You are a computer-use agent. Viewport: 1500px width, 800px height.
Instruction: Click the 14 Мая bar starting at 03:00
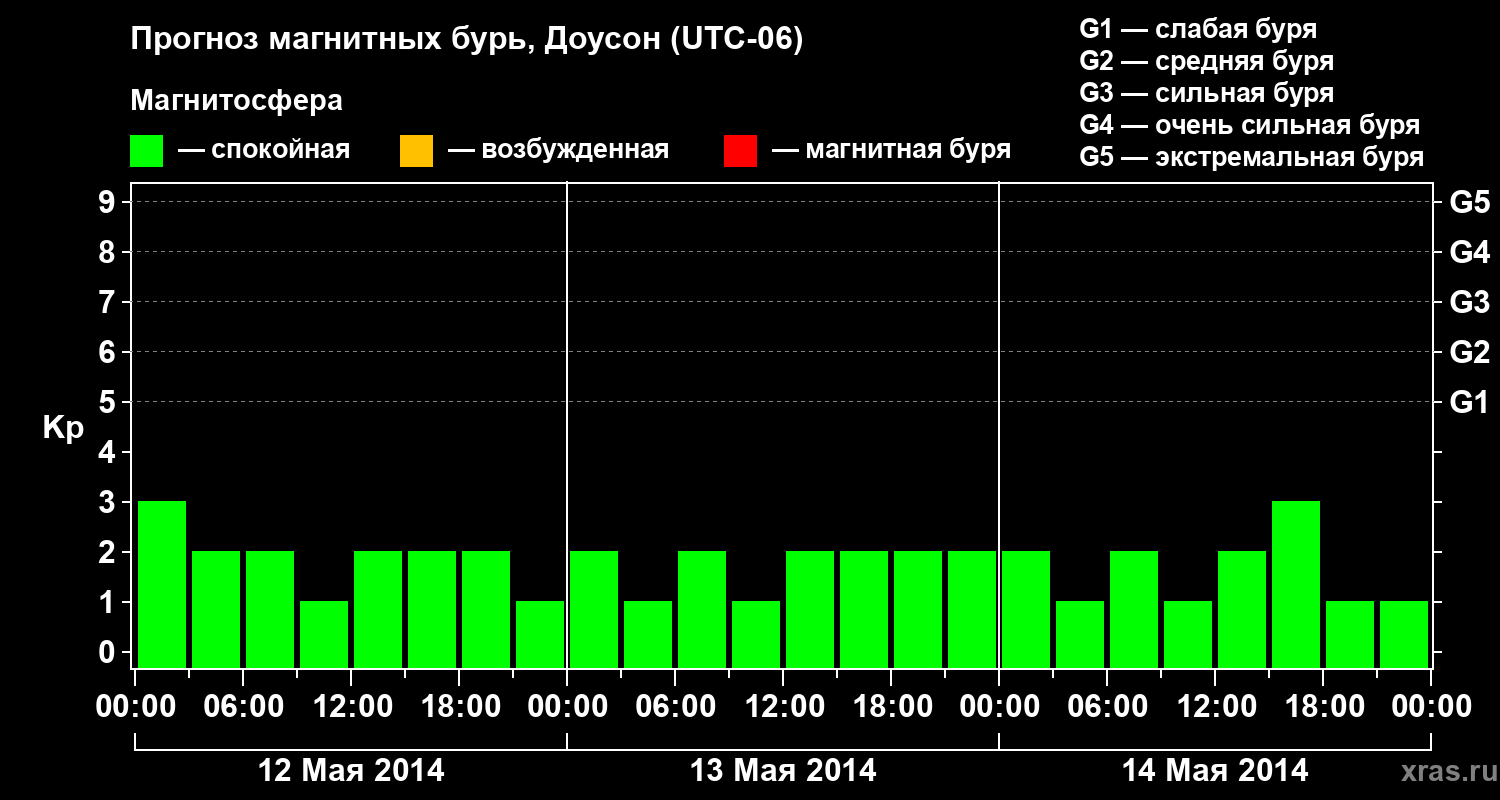pyautogui.click(x=1080, y=634)
